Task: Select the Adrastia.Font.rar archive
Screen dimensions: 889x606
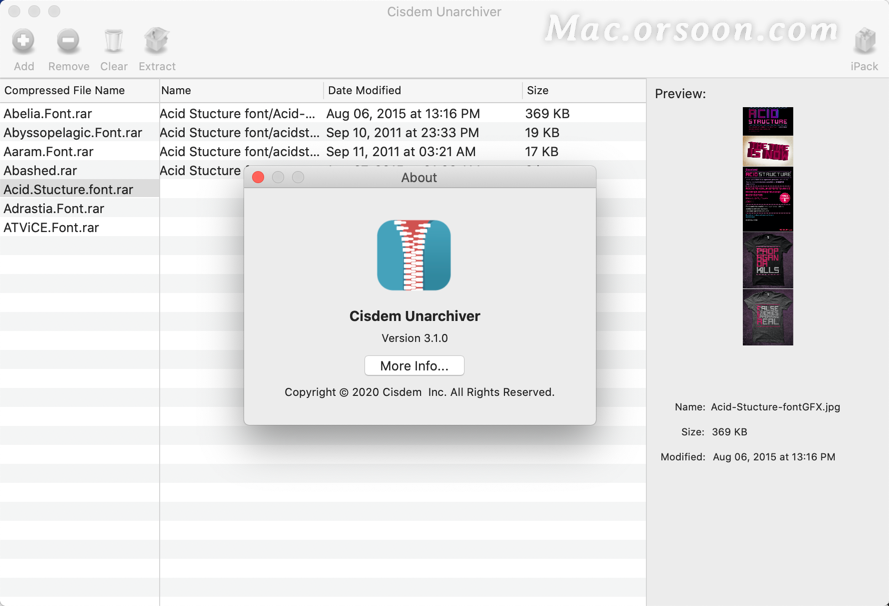Action: tap(54, 208)
